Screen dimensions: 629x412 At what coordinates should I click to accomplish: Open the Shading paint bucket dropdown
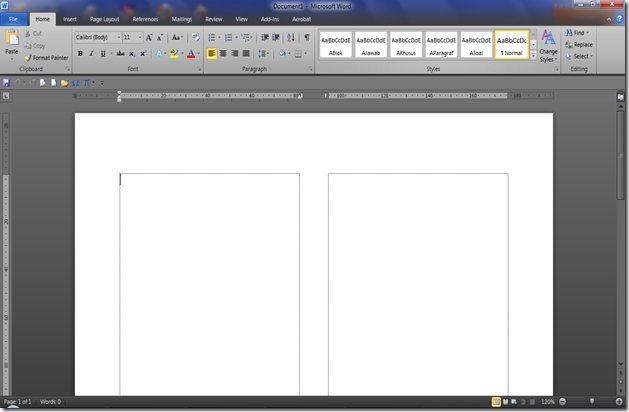click(284, 53)
